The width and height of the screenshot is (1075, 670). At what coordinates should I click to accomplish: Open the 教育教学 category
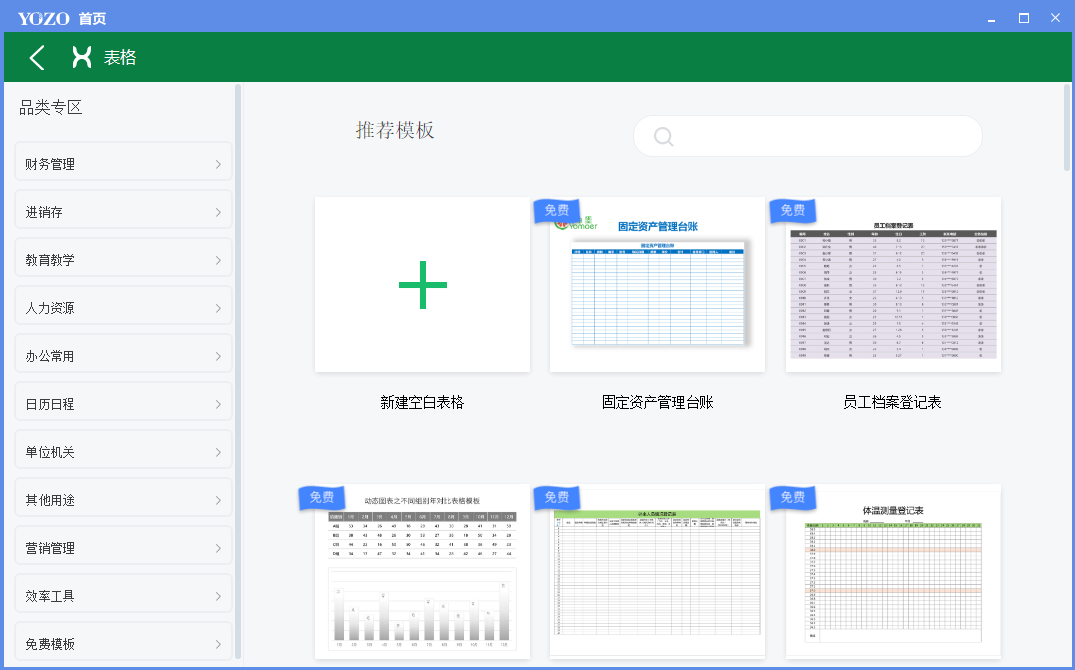[x=123, y=260]
